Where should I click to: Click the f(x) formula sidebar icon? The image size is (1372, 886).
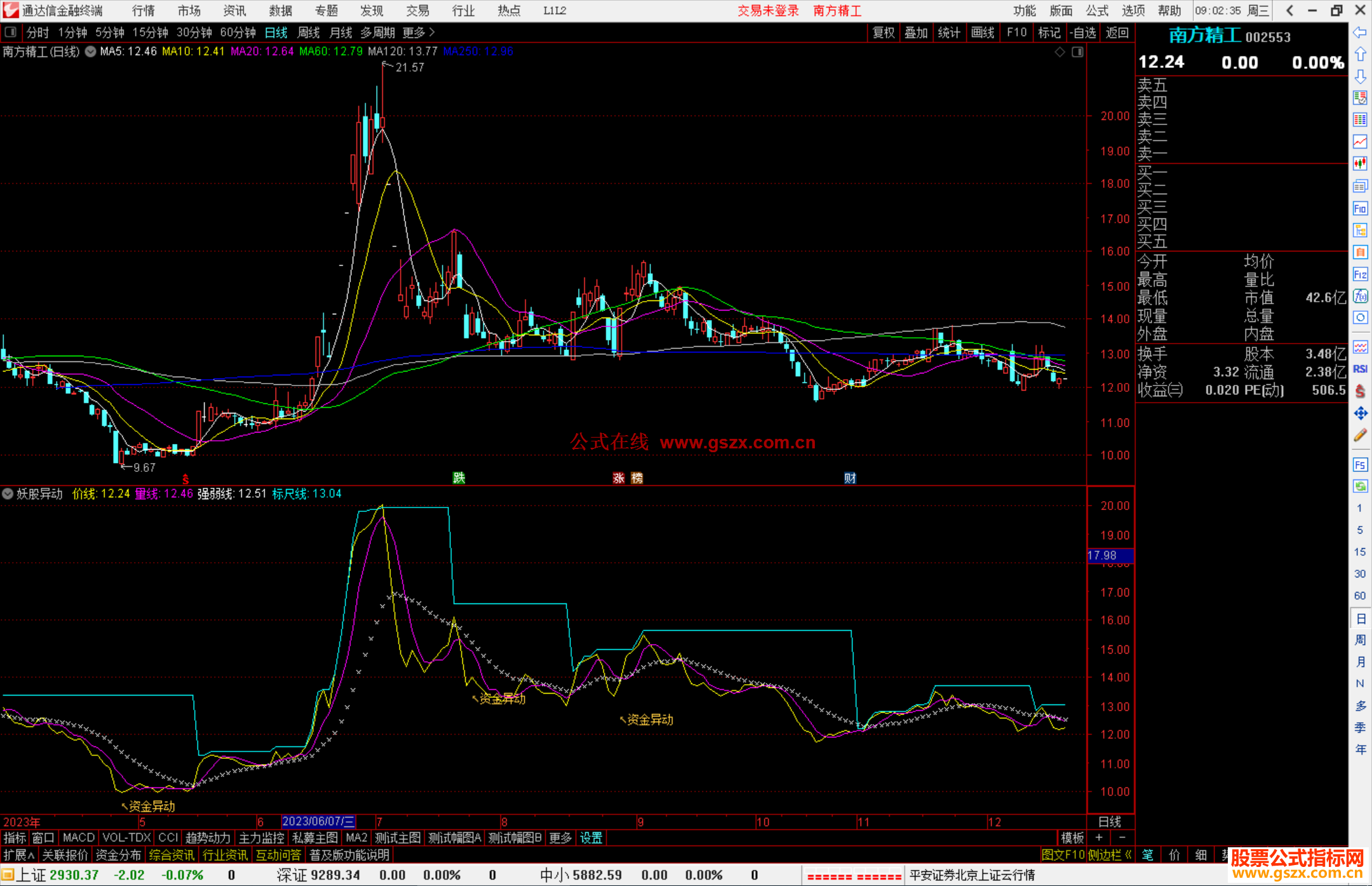tap(1360, 296)
